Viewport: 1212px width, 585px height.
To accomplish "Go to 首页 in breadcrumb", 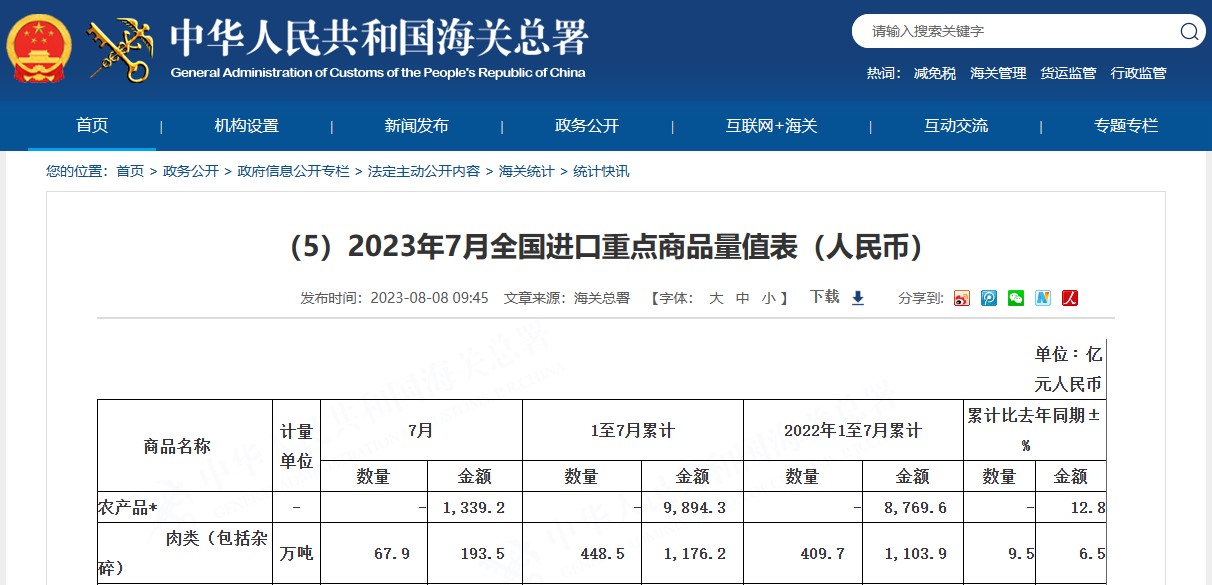I will click(x=130, y=172).
